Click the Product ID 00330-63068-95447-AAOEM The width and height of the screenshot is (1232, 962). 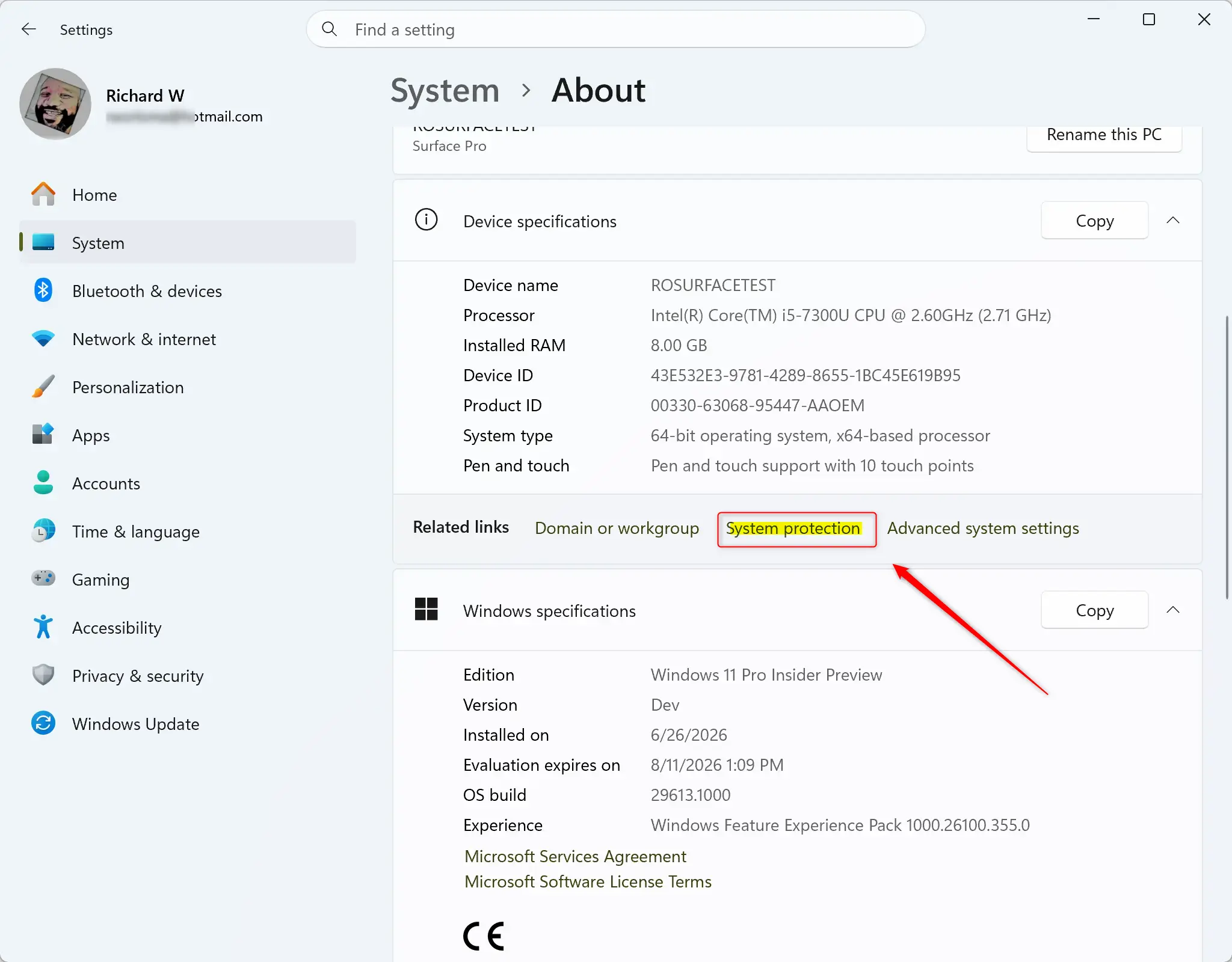(757, 405)
